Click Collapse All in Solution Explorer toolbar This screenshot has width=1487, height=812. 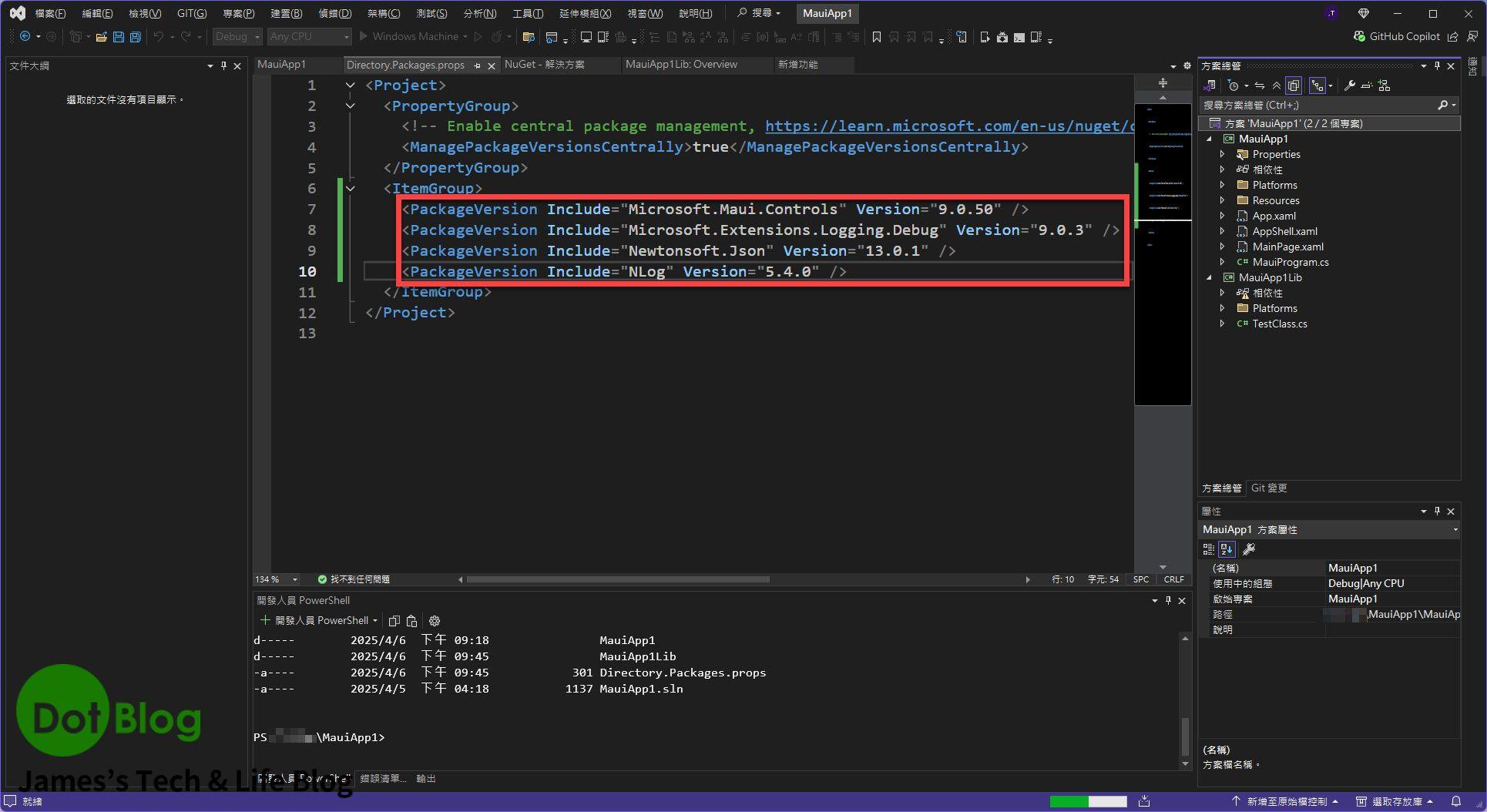[x=1276, y=86]
